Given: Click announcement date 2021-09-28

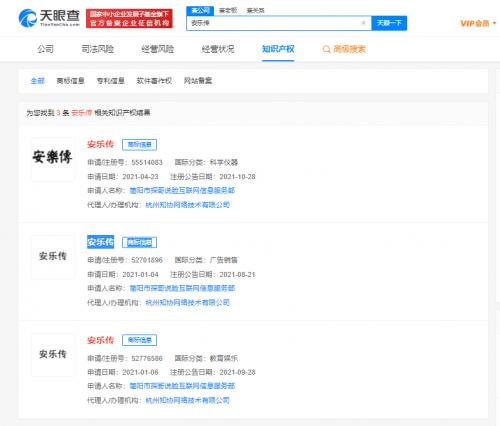Looking at the screenshot, I should (x=237, y=372).
